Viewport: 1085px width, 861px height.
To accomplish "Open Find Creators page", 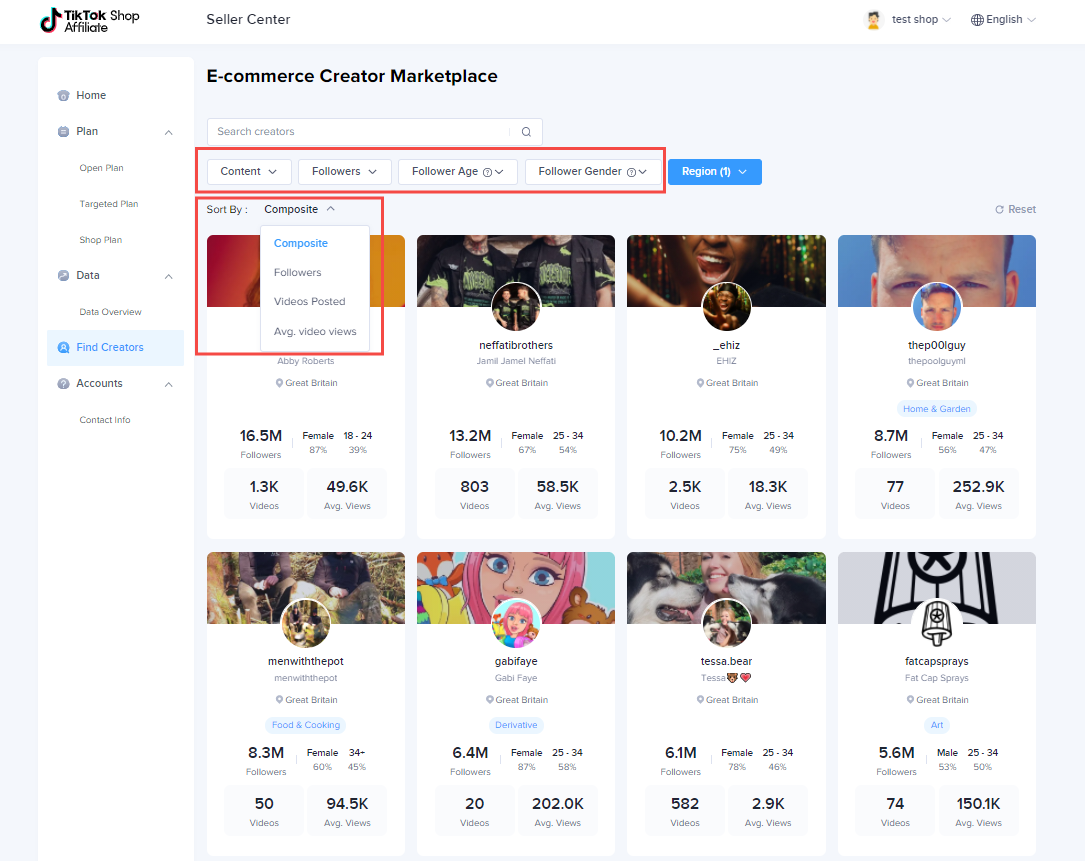I will coord(116,347).
